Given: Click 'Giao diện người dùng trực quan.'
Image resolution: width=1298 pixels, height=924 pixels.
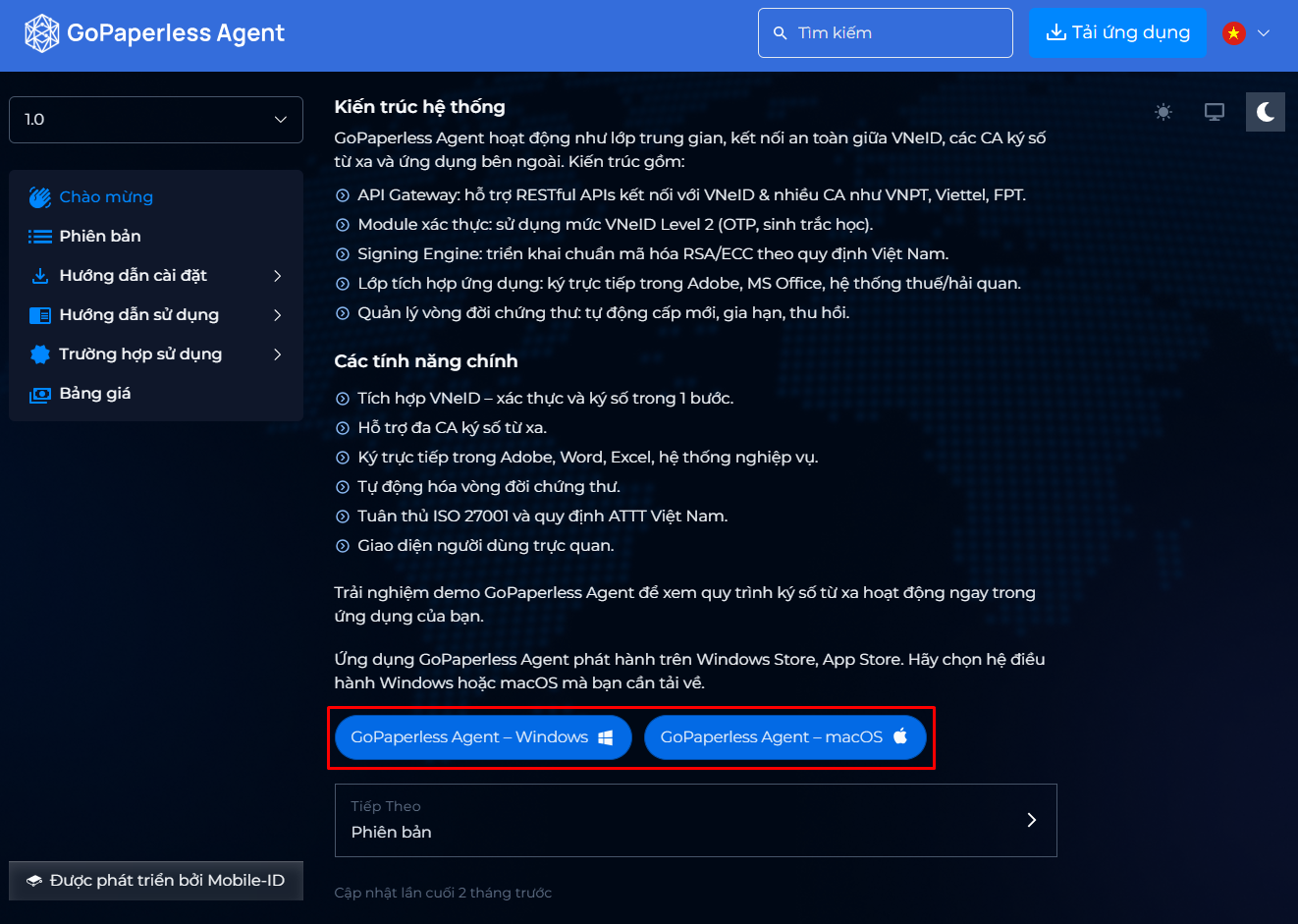Looking at the screenshot, I should point(486,546).
